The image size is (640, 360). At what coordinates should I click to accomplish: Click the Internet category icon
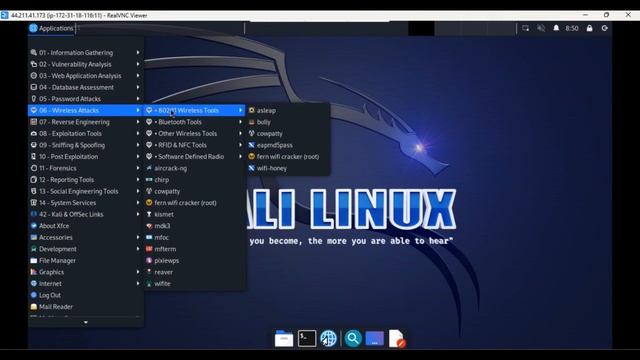[x=34, y=283]
